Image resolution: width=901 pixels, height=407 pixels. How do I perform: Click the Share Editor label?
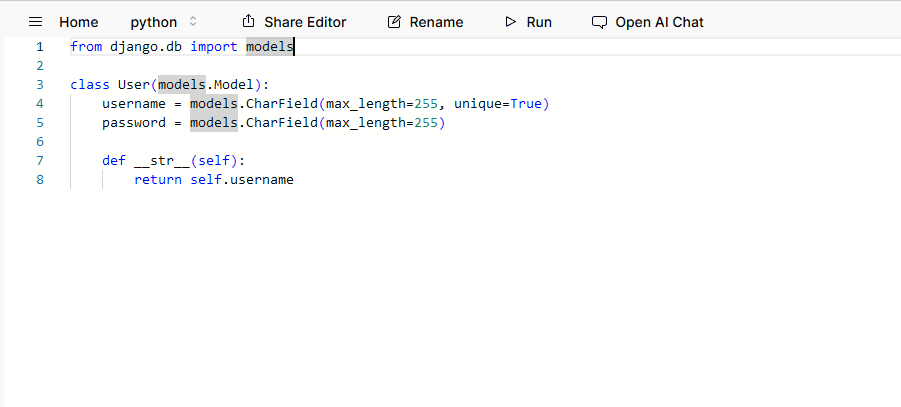click(305, 22)
